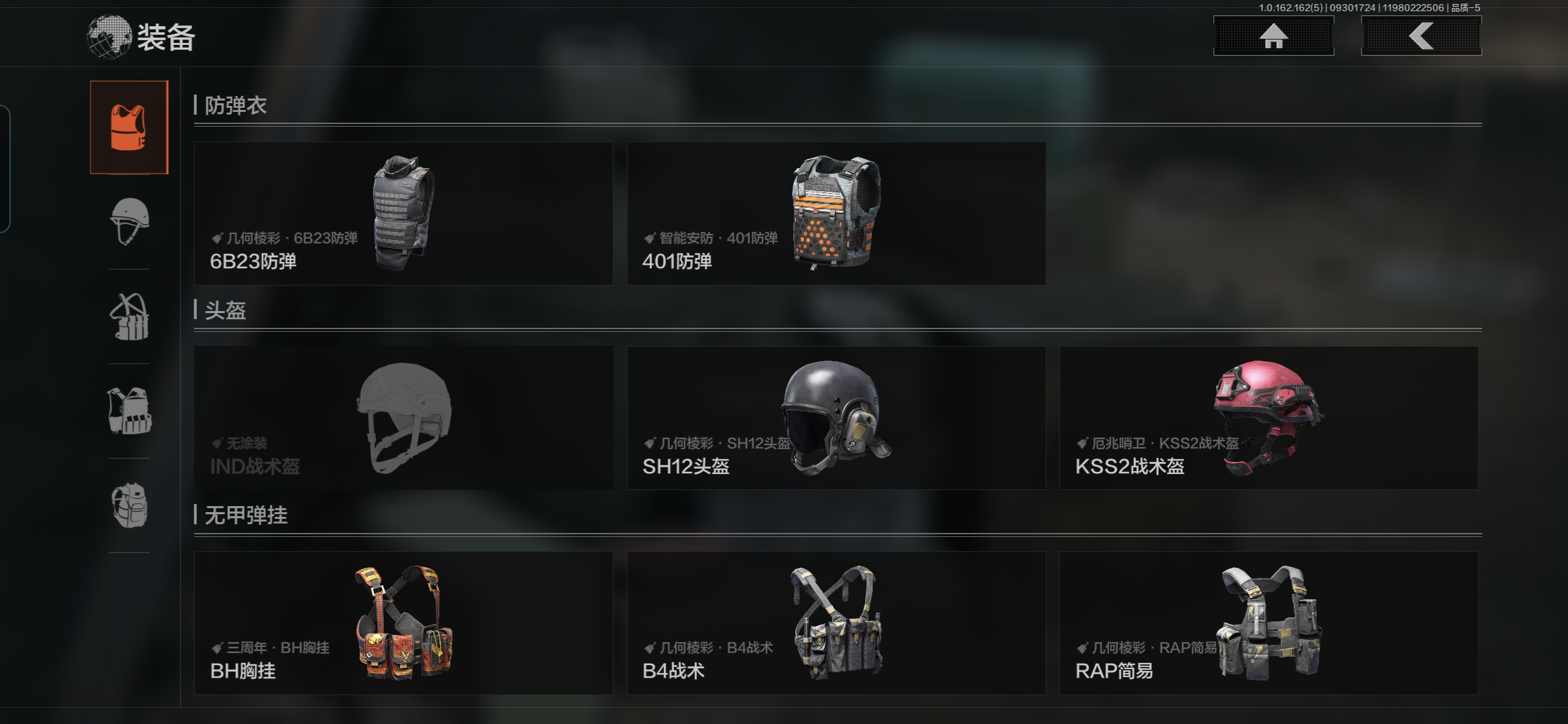The height and width of the screenshot is (724, 1568).
Task: Select the red KSS2战术盔 helmet
Action: 1268,418
